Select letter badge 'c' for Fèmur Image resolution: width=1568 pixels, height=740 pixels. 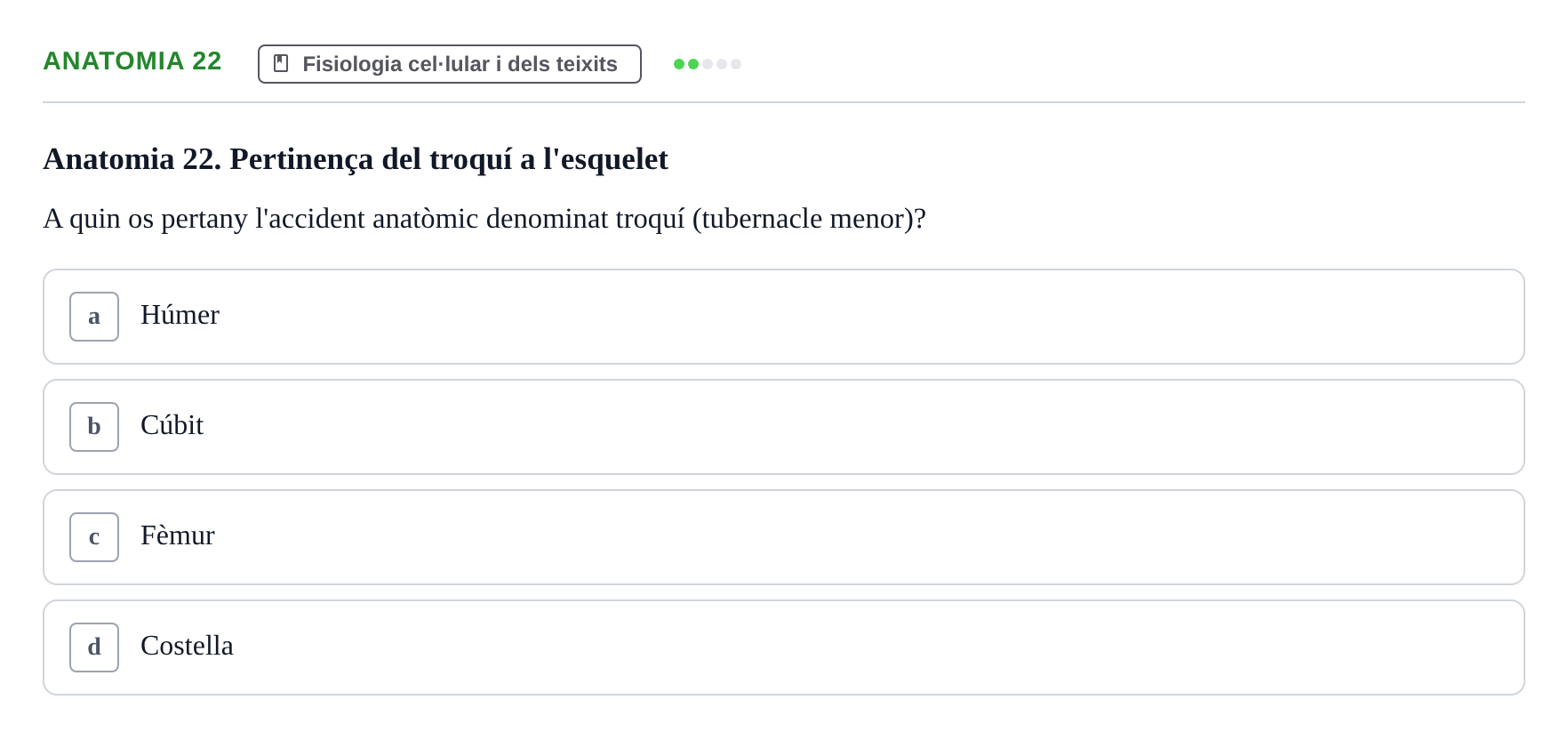(94, 537)
